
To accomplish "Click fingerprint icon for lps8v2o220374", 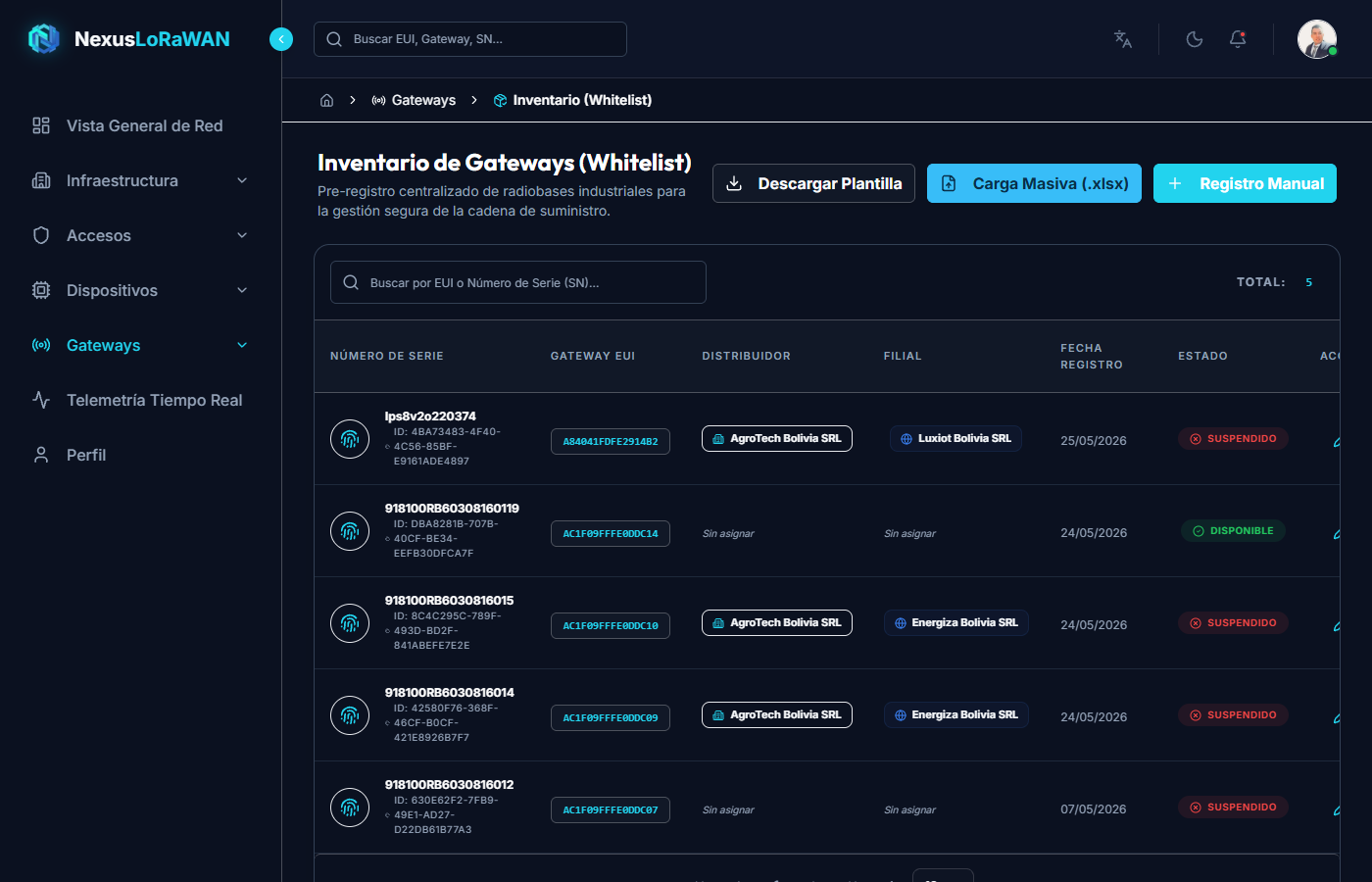I will [350, 439].
